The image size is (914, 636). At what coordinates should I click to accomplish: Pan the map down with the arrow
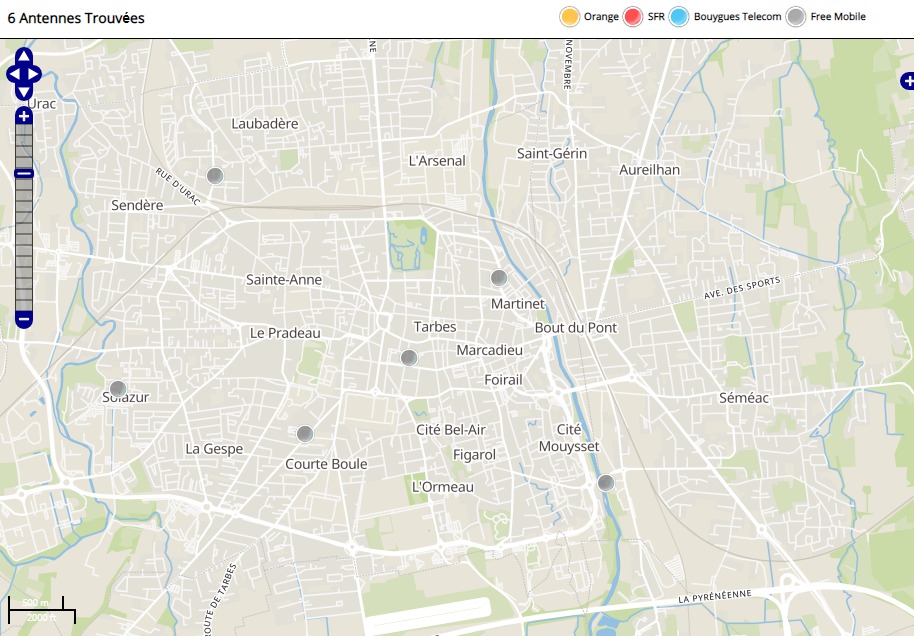click(24, 92)
